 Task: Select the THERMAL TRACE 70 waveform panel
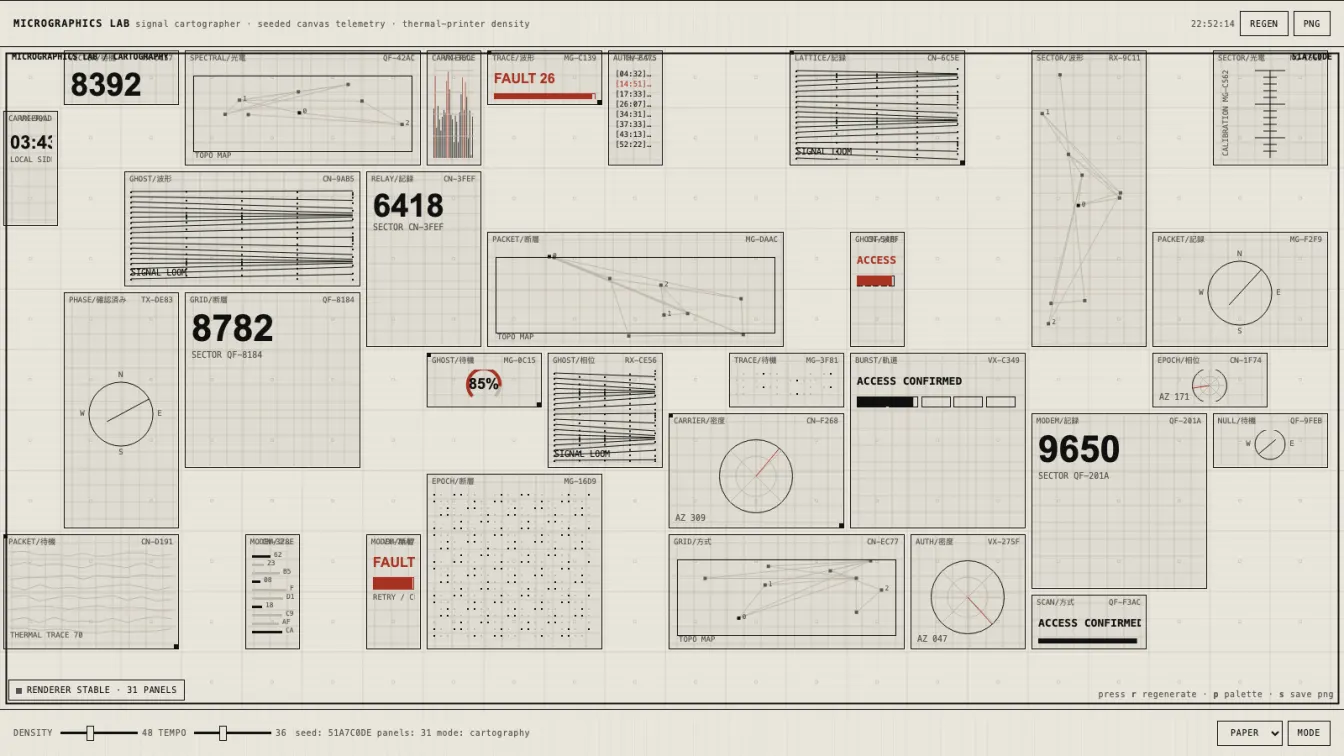click(92, 592)
